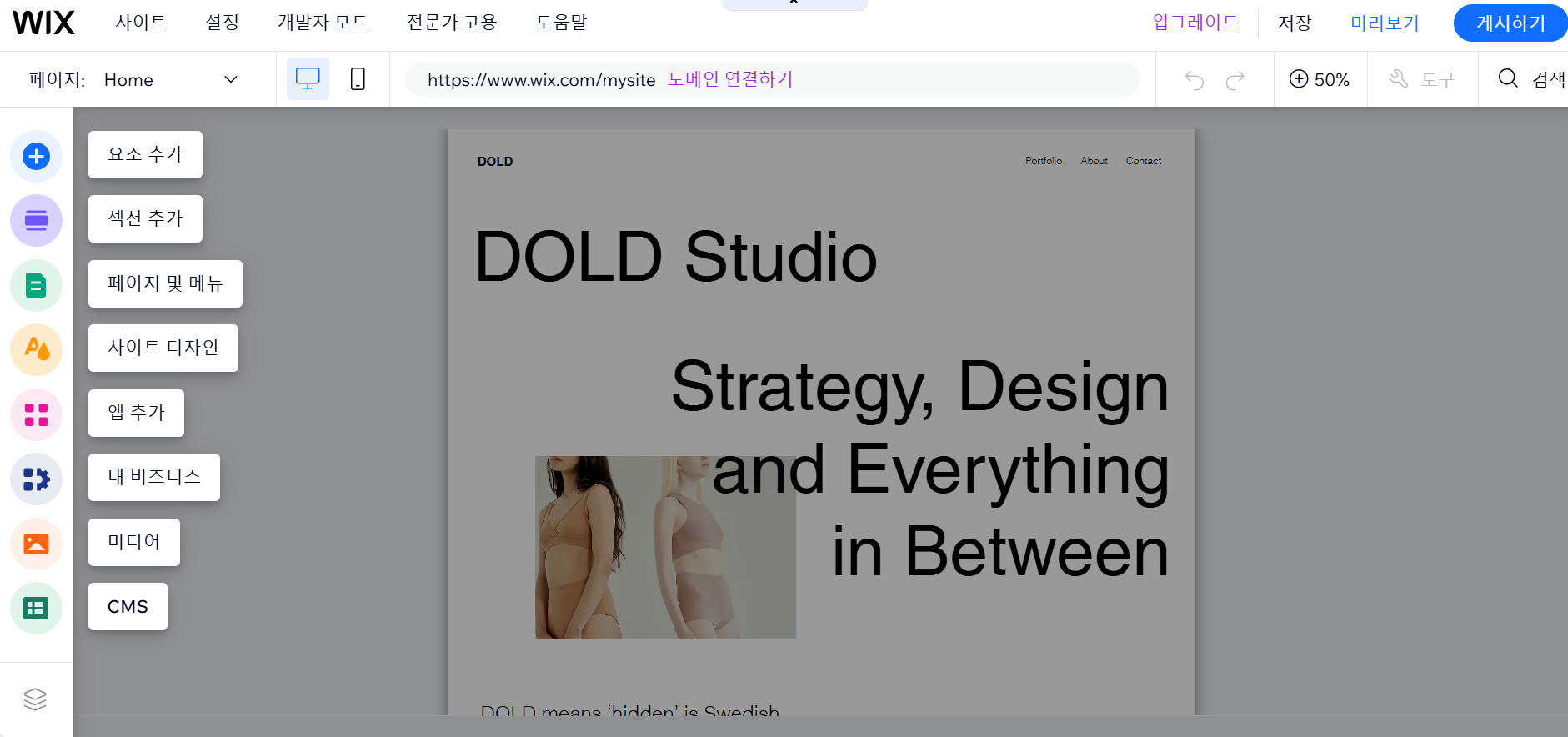The width and height of the screenshot is (1568, 737).
Task: Open the 도움말 menu
Action: [561, 23]
